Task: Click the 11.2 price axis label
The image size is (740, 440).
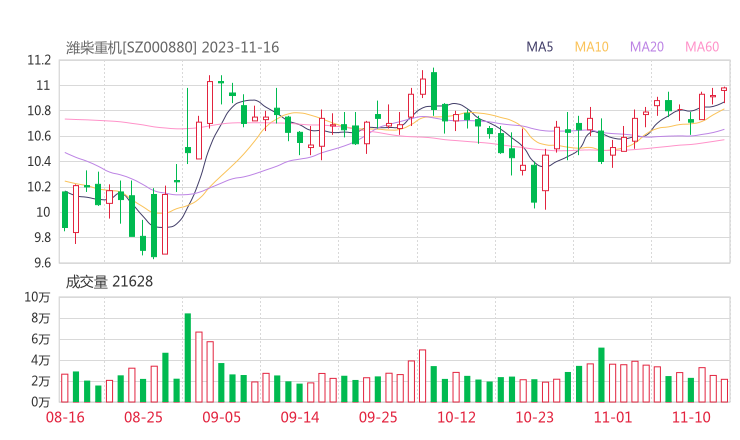Action: pos(38,60)
